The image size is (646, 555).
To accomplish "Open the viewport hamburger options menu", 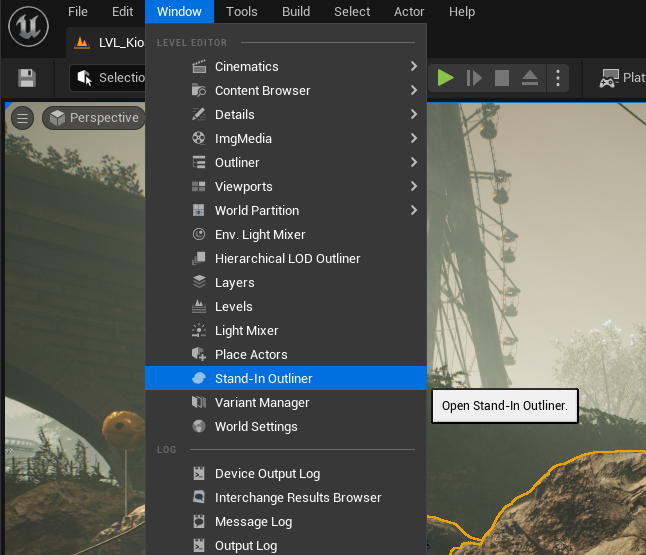I will (x=23, y=118).
